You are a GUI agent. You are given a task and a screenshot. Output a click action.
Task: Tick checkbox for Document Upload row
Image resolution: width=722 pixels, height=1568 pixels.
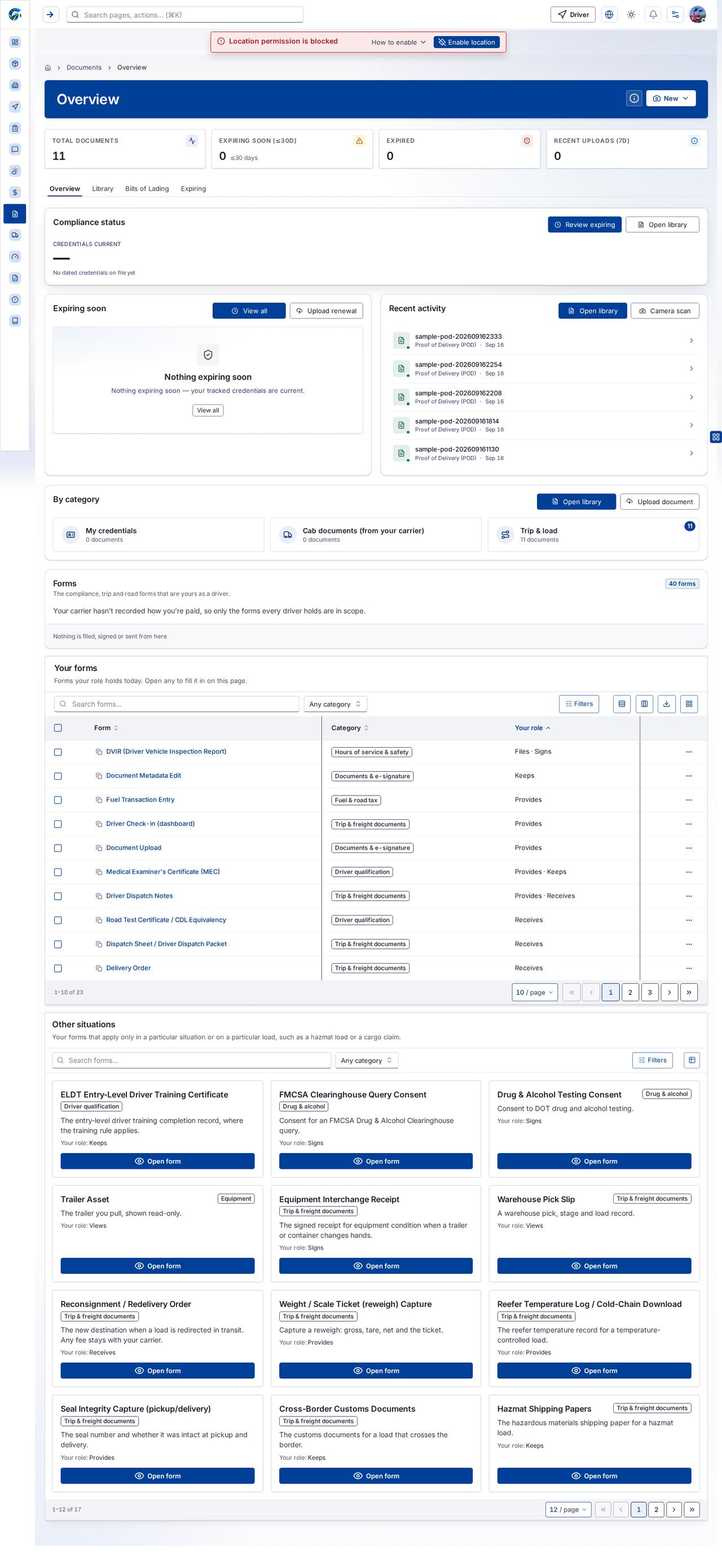point(58,848)
